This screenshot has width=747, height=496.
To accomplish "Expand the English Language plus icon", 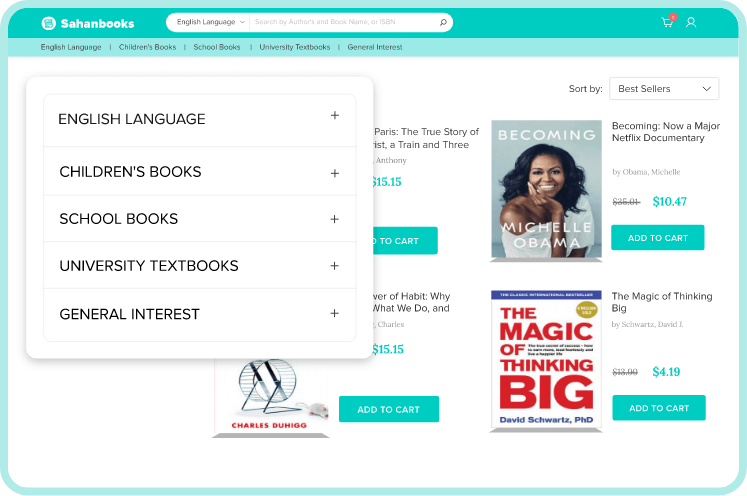I will click(335, 115).
